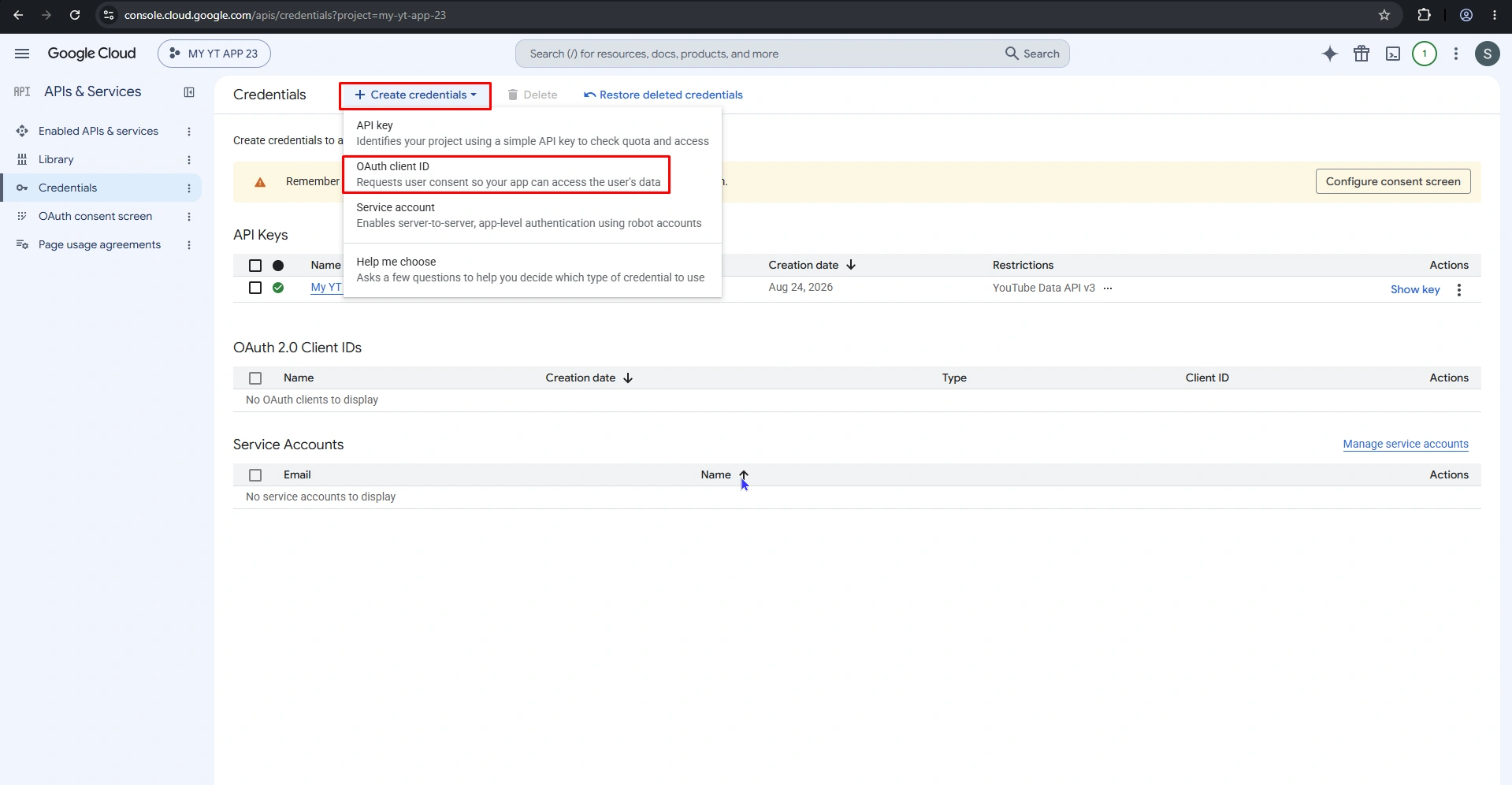Viewport: 1512px width, 785px height.
Task: Click the Type column header
Action: coord(954,378)
